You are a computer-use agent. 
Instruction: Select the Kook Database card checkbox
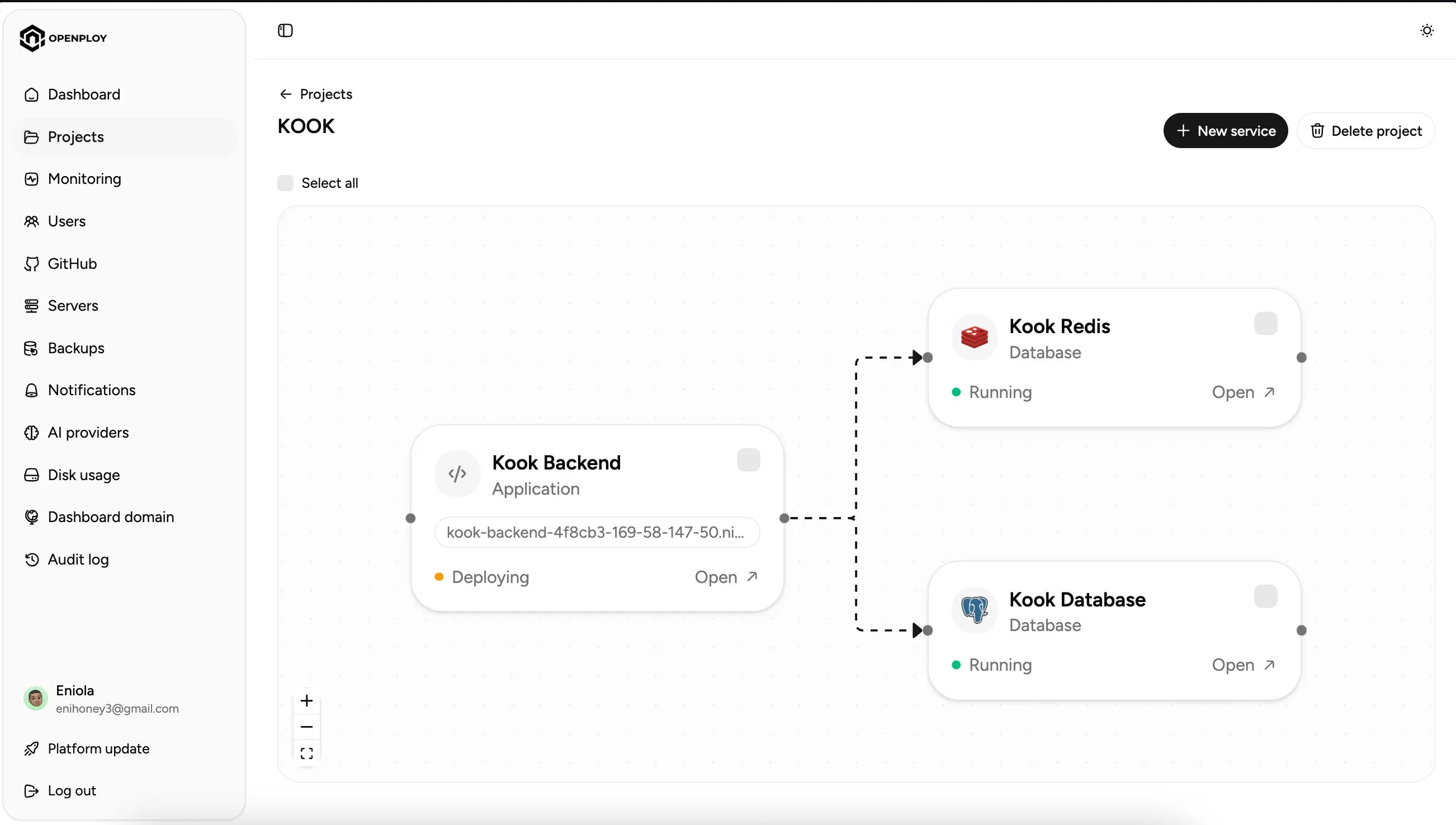click(x=1265, y=596)
